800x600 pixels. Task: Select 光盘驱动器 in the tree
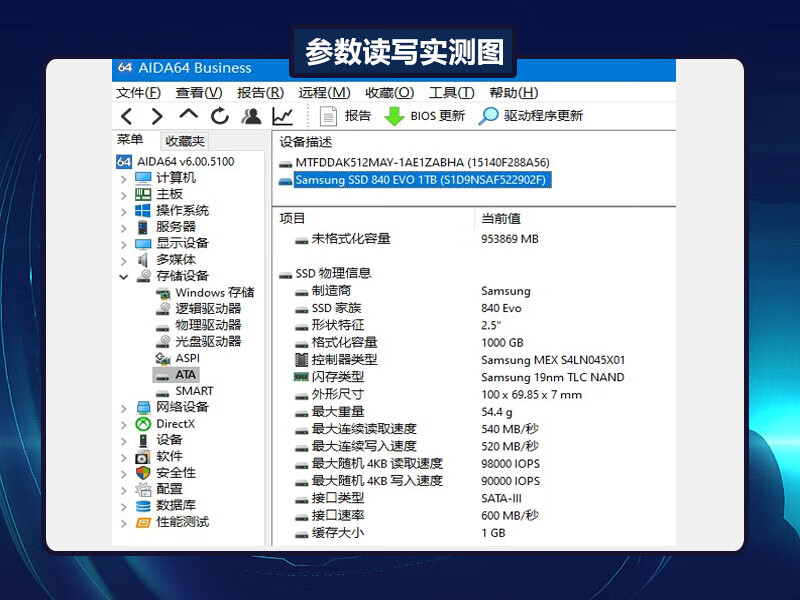(x=208, y=342)
